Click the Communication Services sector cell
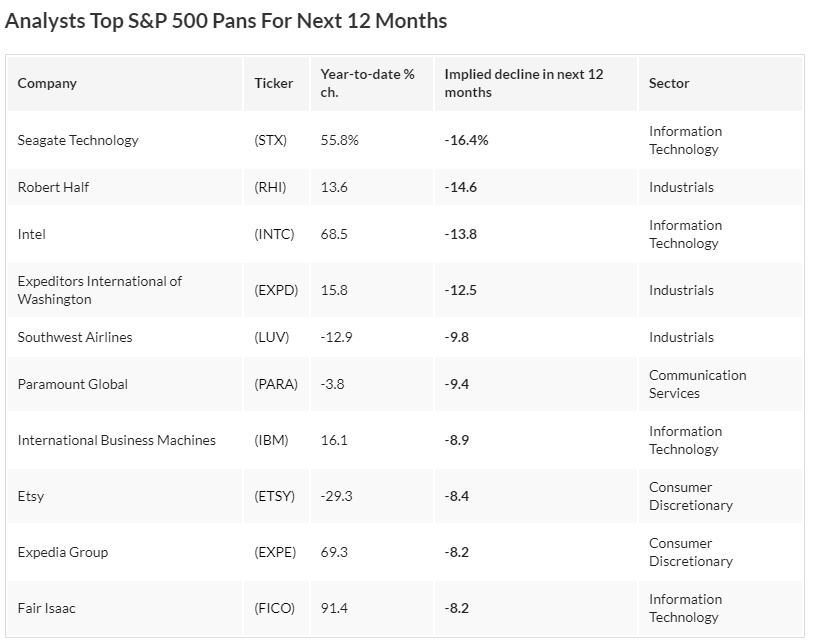The image size is (813, 644). point(697,384)
